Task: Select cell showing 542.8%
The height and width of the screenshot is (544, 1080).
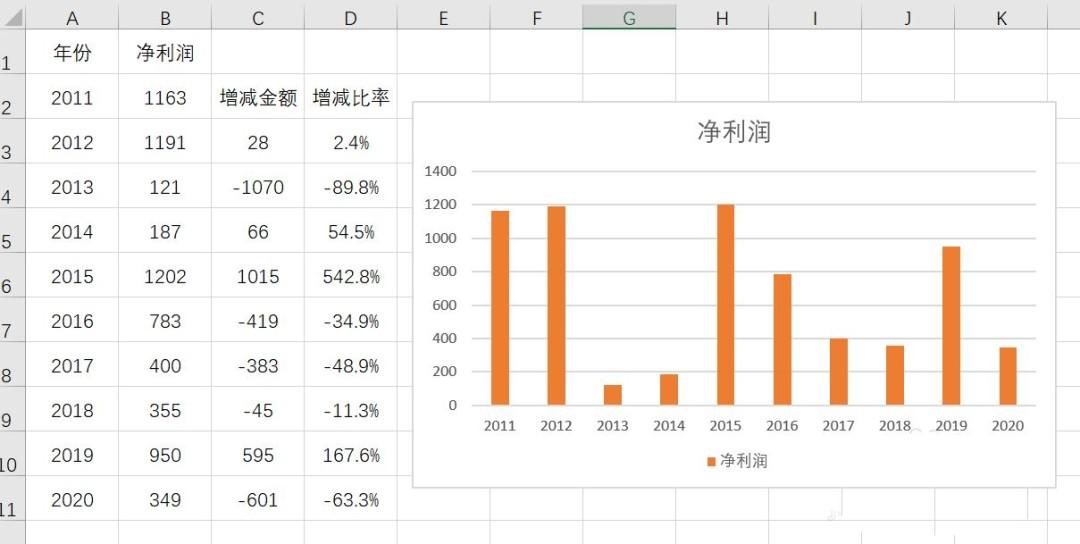Action: [351, 277]
